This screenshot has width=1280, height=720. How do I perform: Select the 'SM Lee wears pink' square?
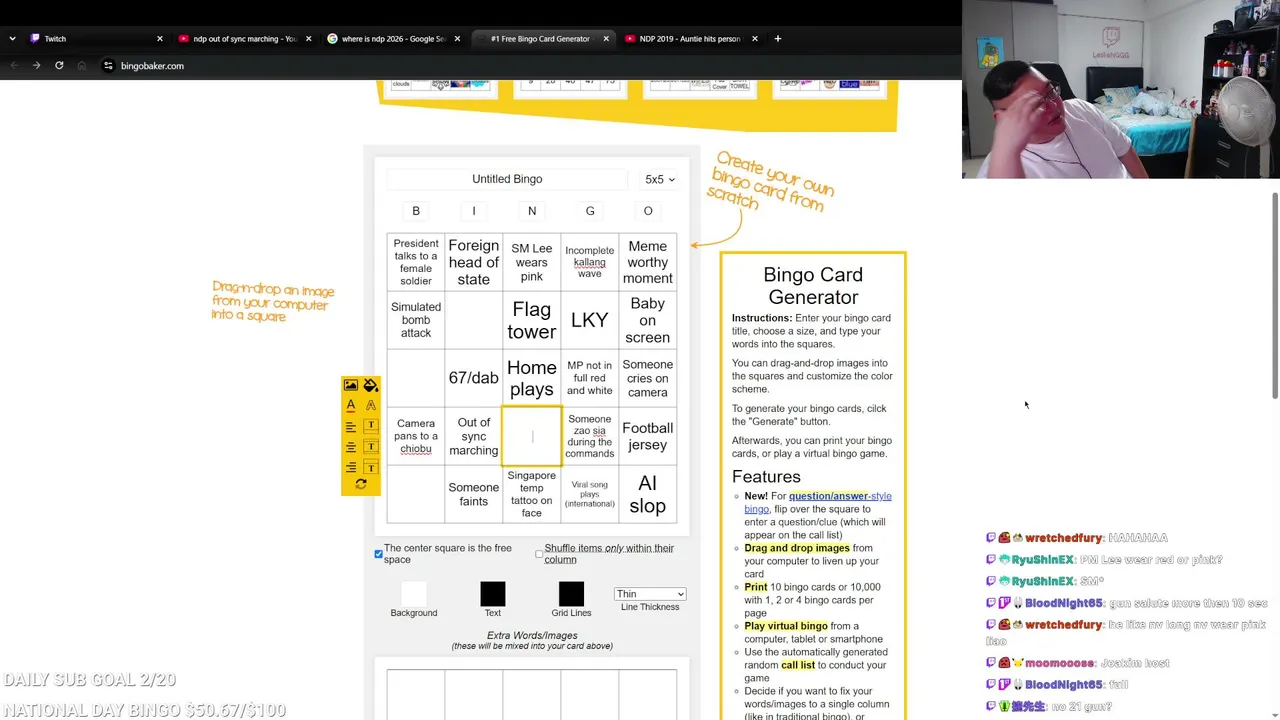coord(532,262)
